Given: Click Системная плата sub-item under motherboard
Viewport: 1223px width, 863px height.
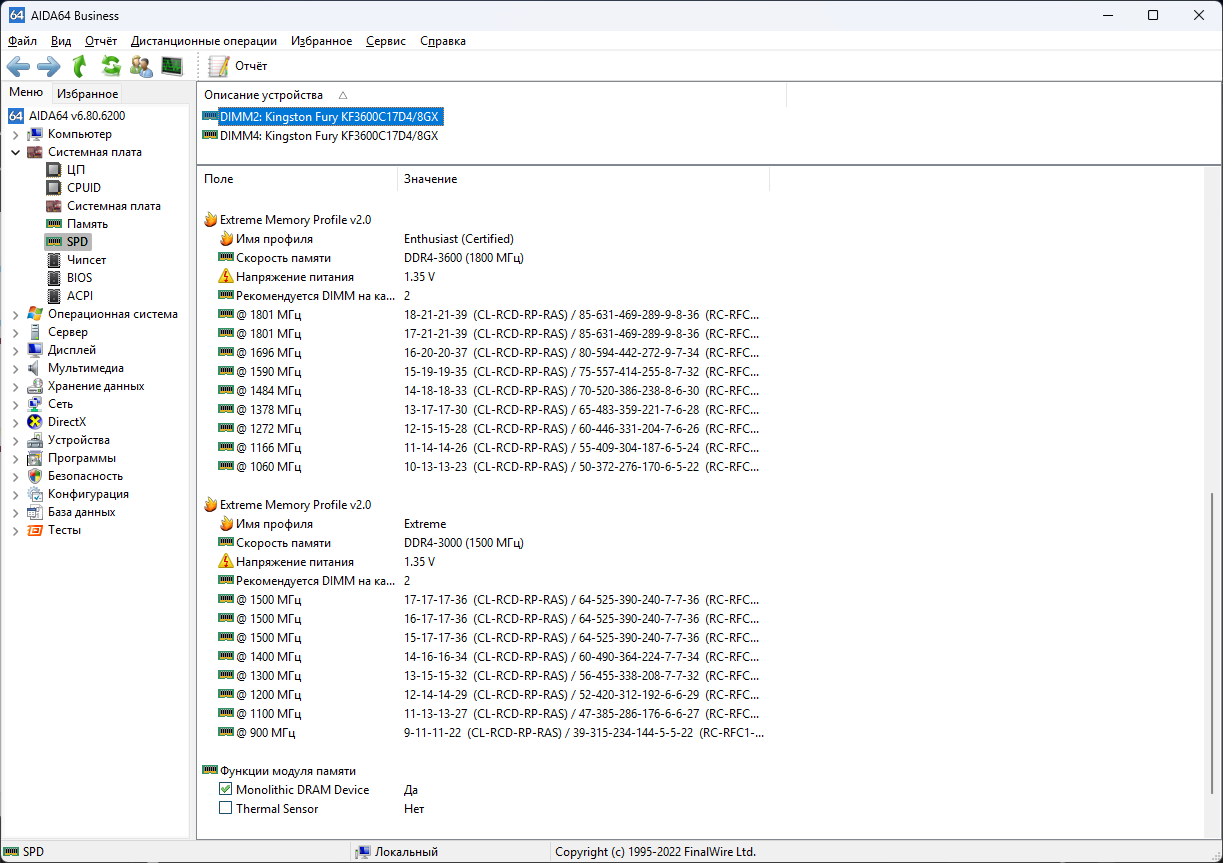Looking at the screenshot, I should click(113, 206).
